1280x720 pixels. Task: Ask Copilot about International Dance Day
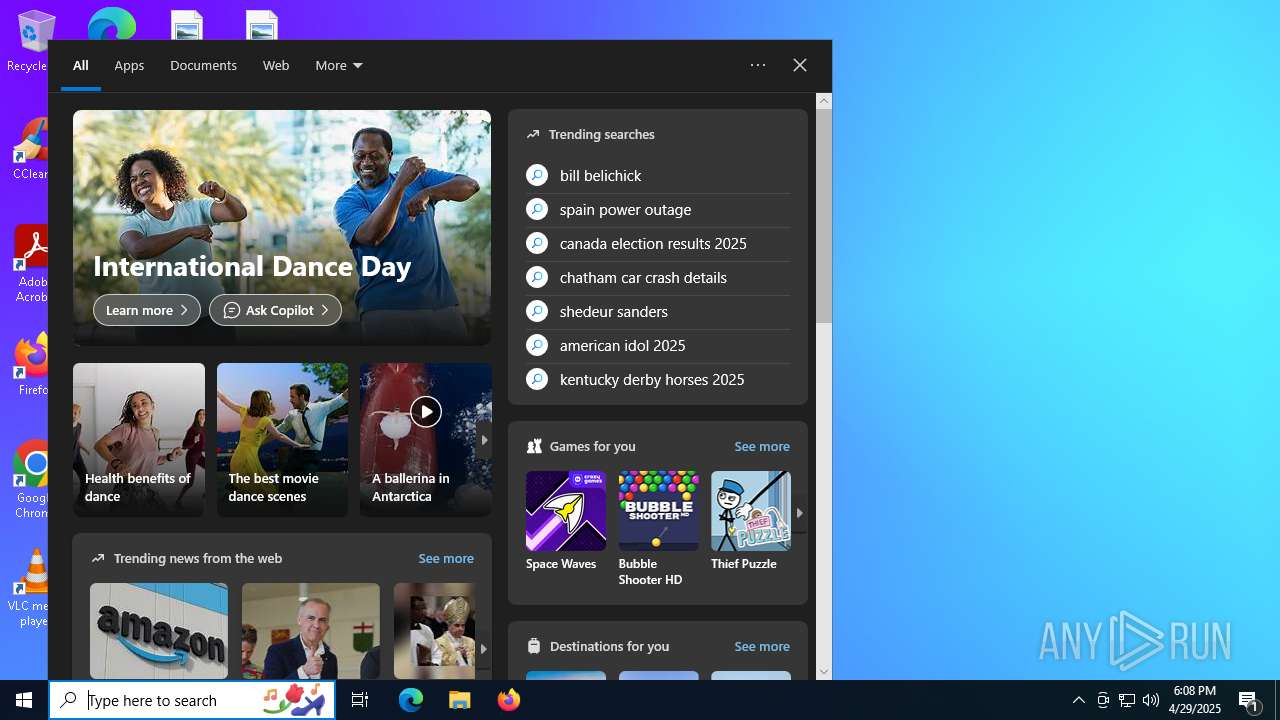(x=275, y=310)
